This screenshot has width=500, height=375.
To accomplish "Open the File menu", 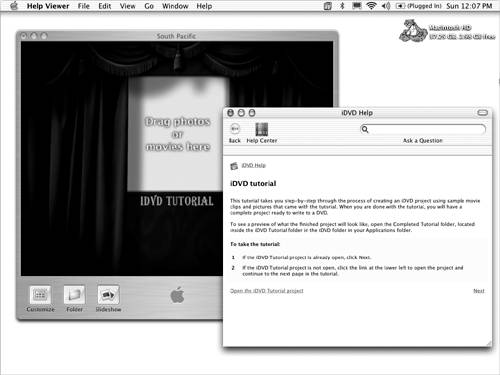I will [x=84, y=6].
